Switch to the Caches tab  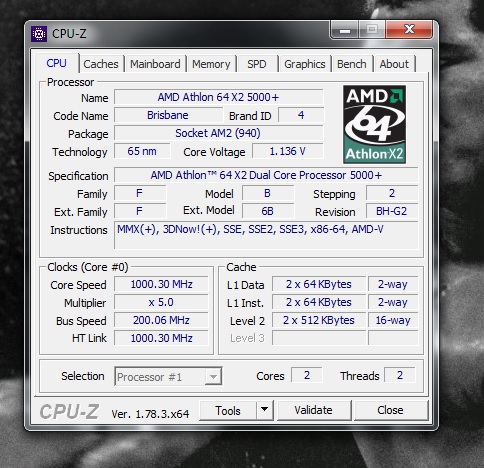point(101,64)
